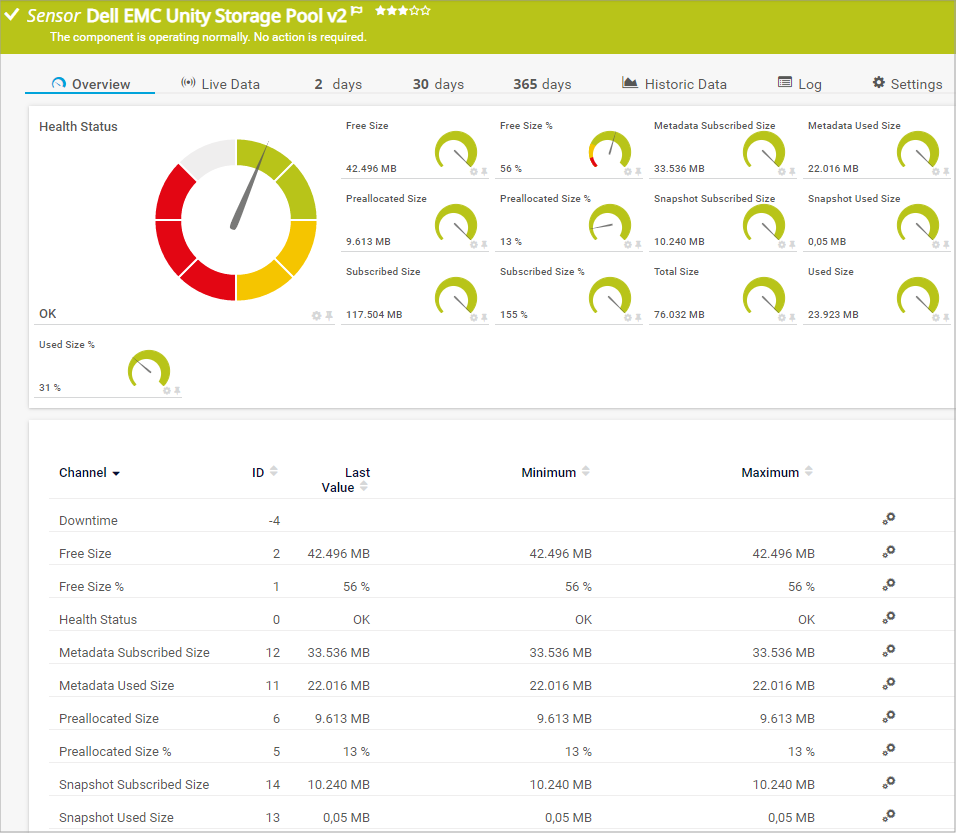Switch to the Live Data tab
Viewport: 956px width, 833px height.
click(220, 84)
